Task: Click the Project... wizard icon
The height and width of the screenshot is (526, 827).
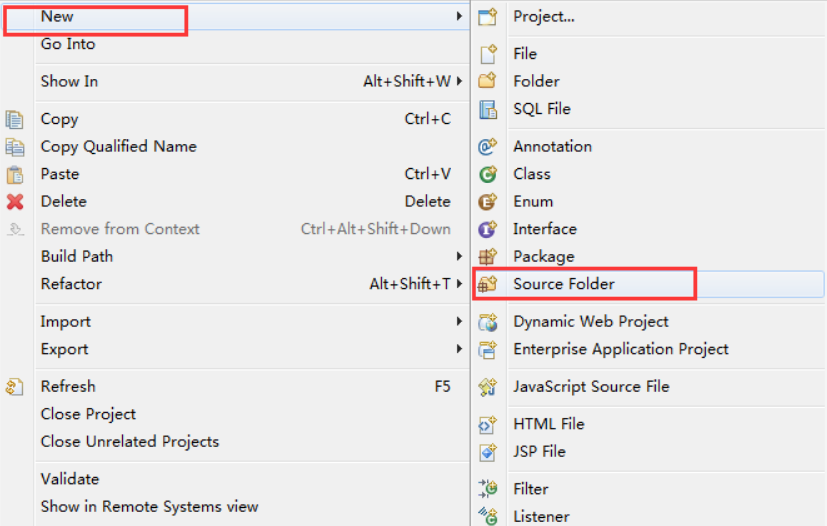Action: pos(487,17)
